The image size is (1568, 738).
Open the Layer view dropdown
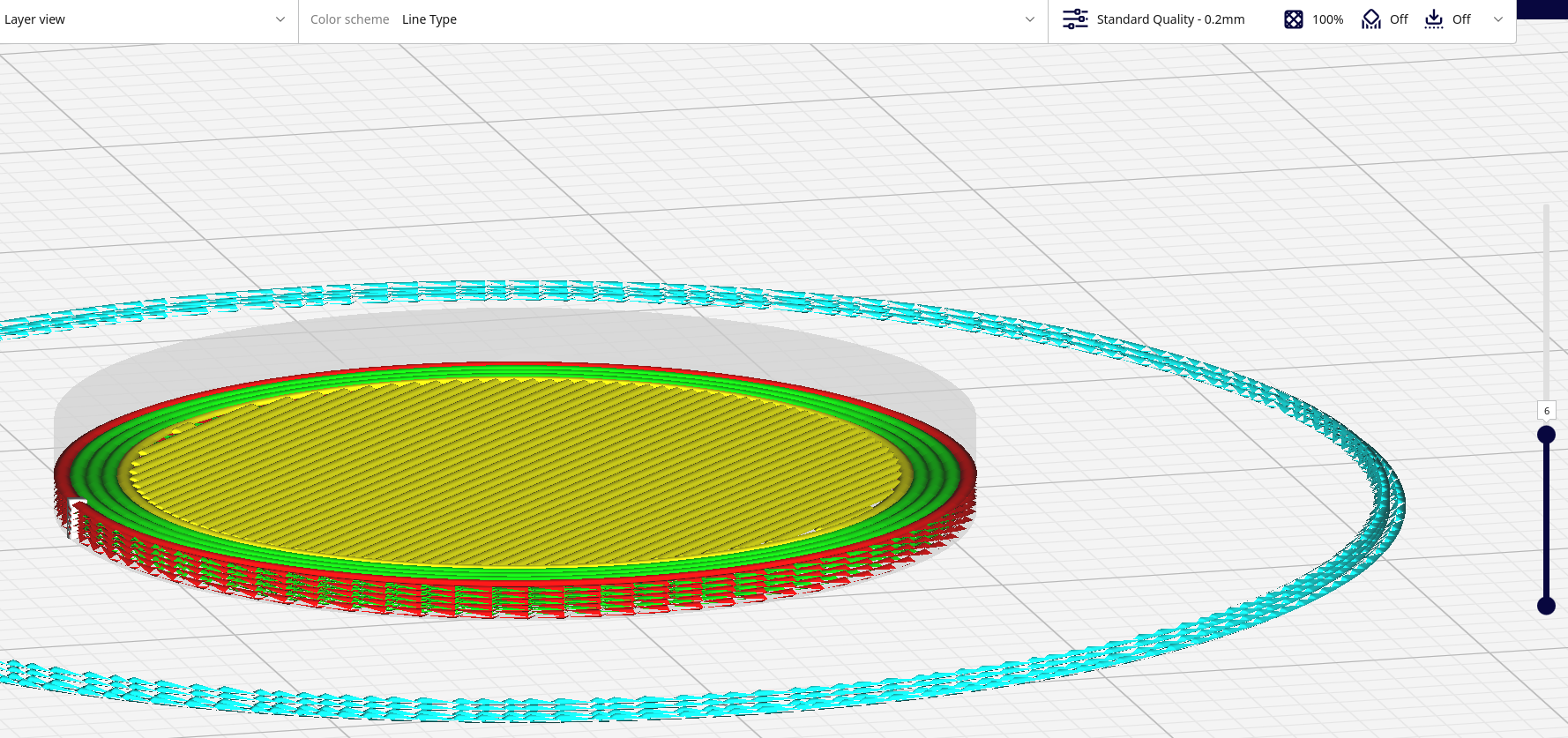tap(148, 19)
